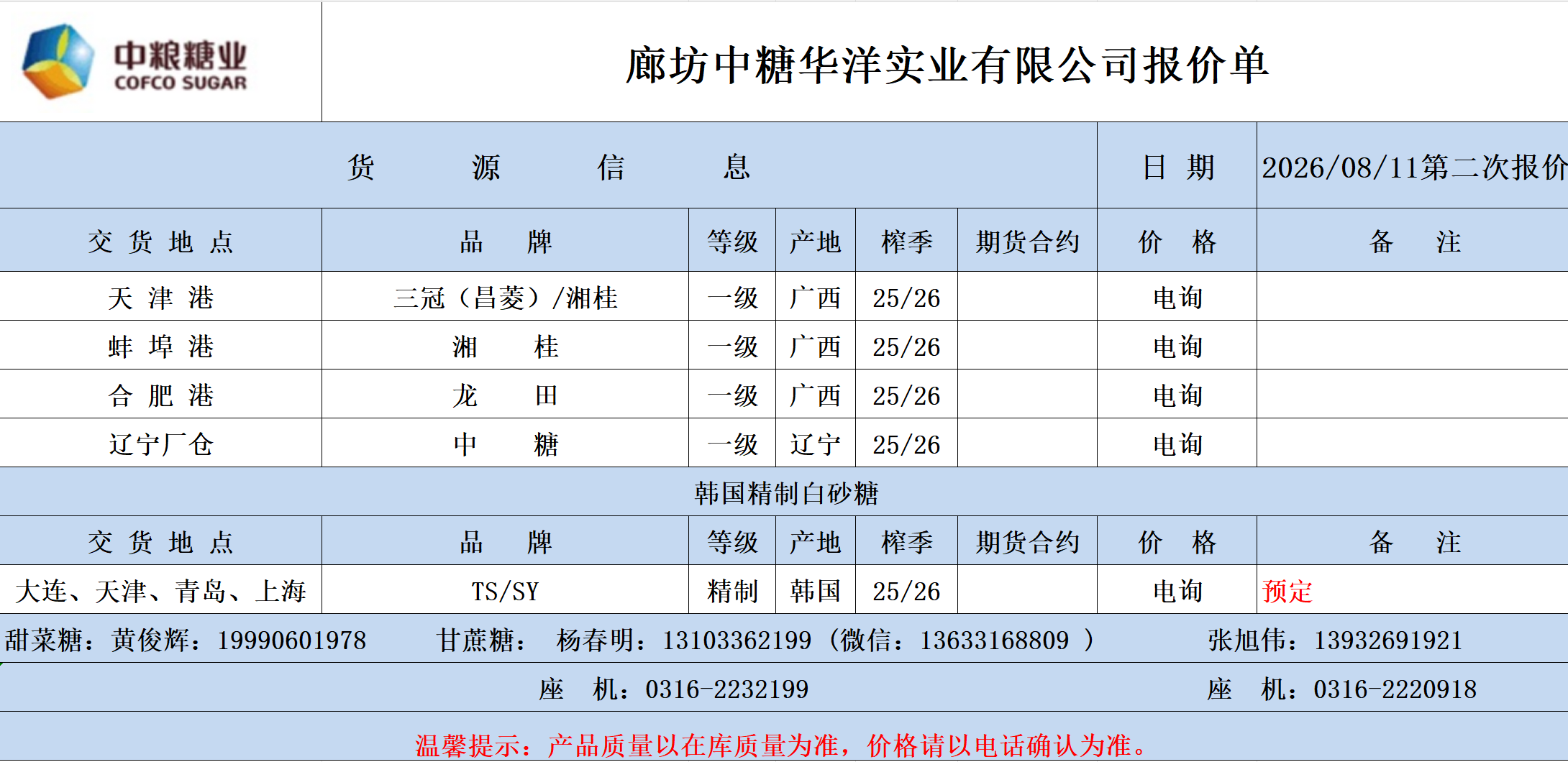Click 电询 price in the 合肥港 row
1568x762 pixels.
[1177, 395]
